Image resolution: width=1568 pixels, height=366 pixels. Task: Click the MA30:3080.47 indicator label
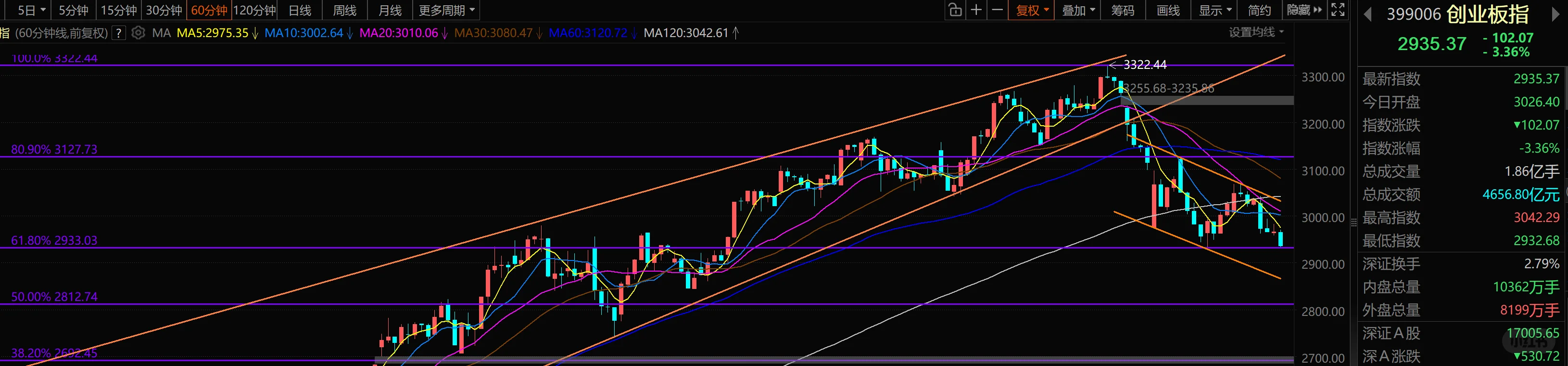493,33
